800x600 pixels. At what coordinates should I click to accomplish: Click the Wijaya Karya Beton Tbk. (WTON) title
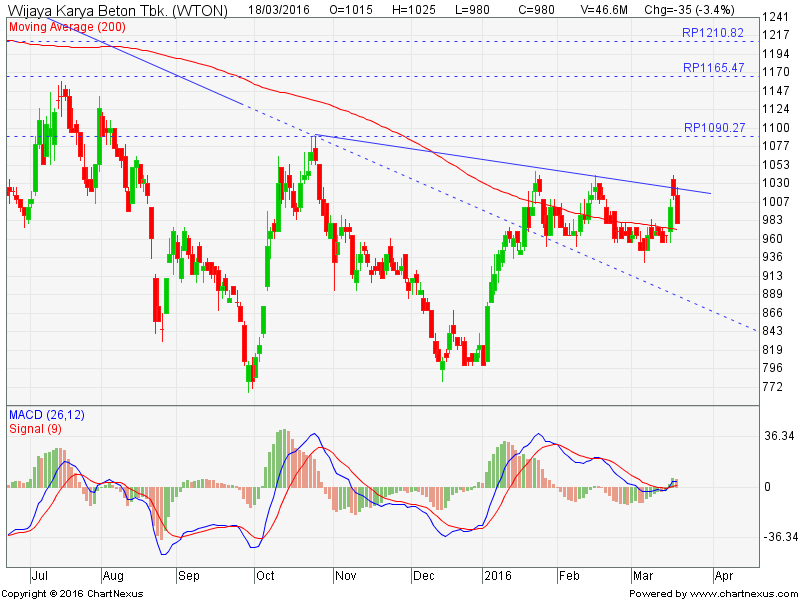point(117,10)
